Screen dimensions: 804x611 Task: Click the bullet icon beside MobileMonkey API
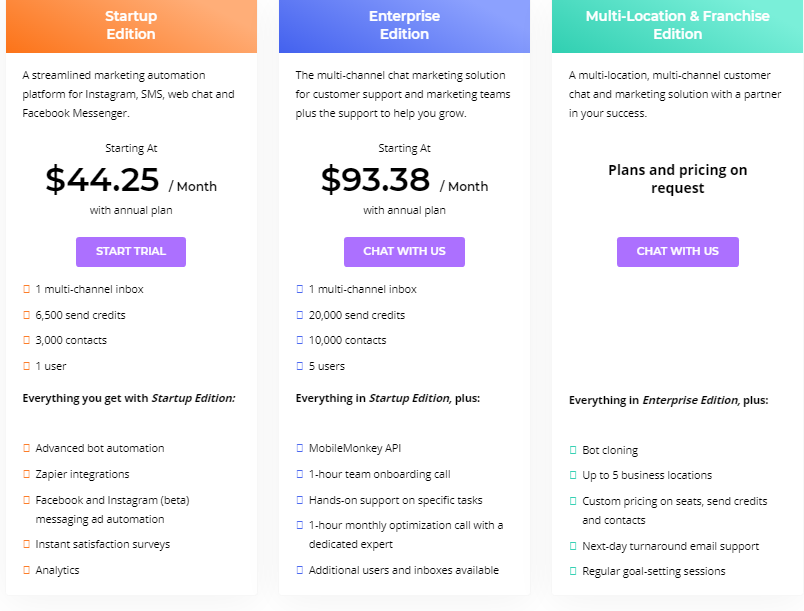(300, 449)
